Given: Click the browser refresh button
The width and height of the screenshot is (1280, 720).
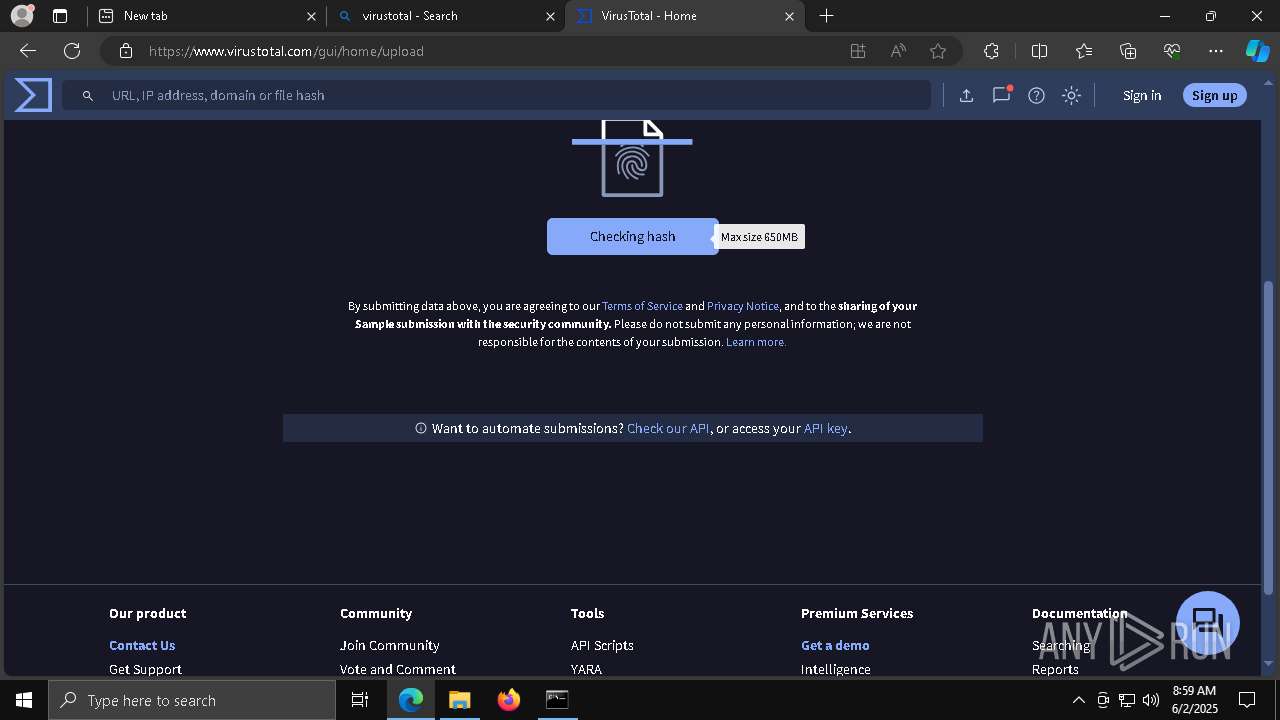Looking at the screenshot, I should click(72, 51).
